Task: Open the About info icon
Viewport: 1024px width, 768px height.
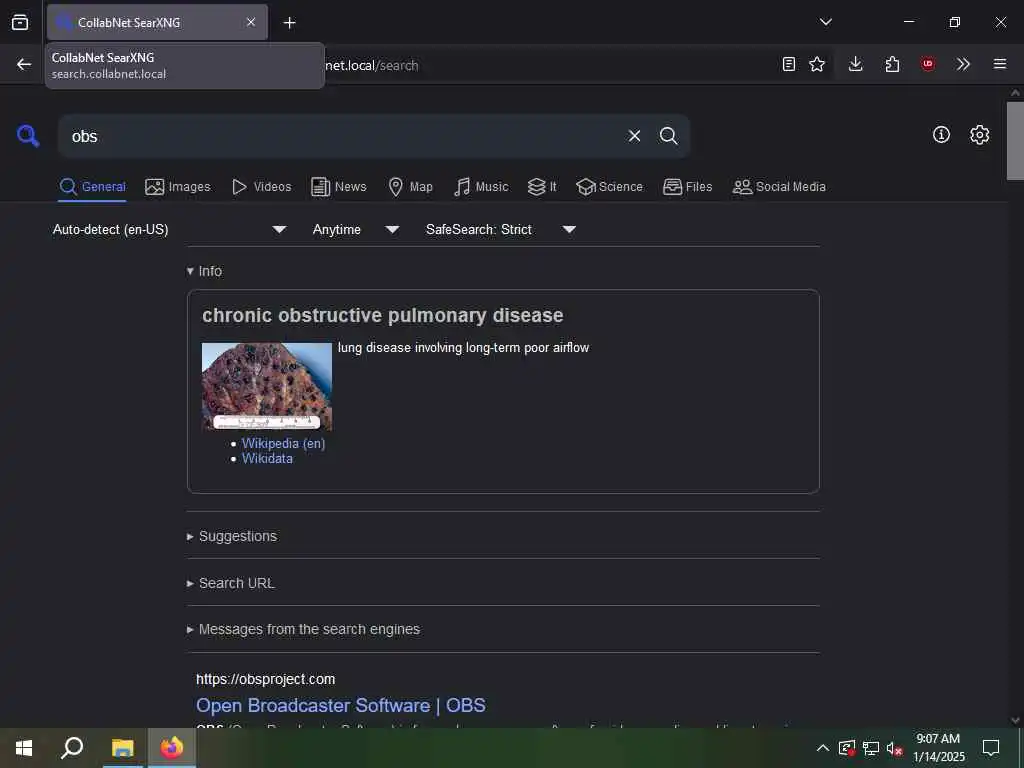Action: (941, 135)
